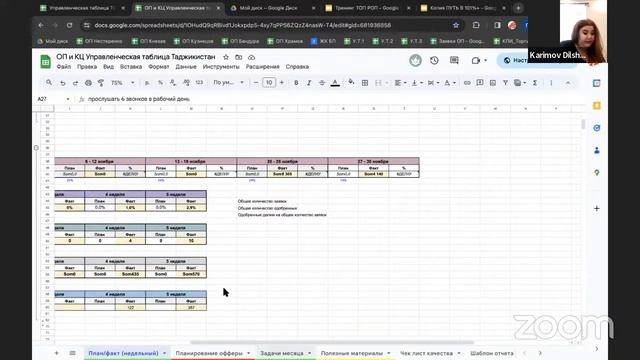
Task: Click the A27 name box
Action: 53,99
